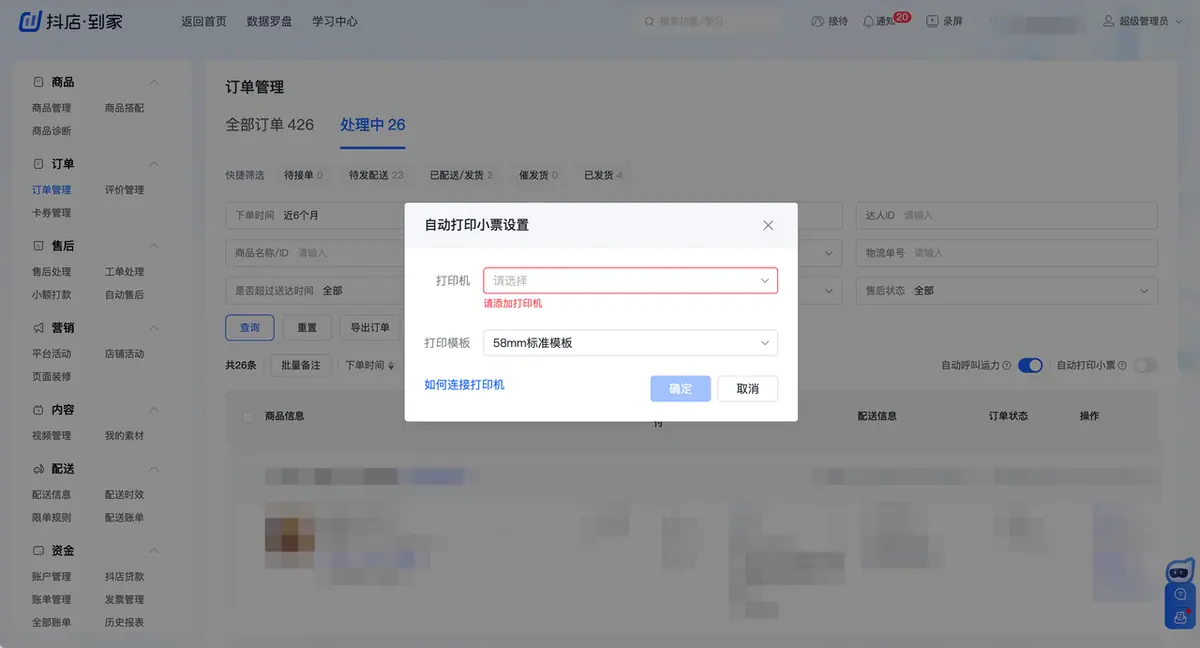Filter by 已配送/发货 quick filter

[461, 175]
